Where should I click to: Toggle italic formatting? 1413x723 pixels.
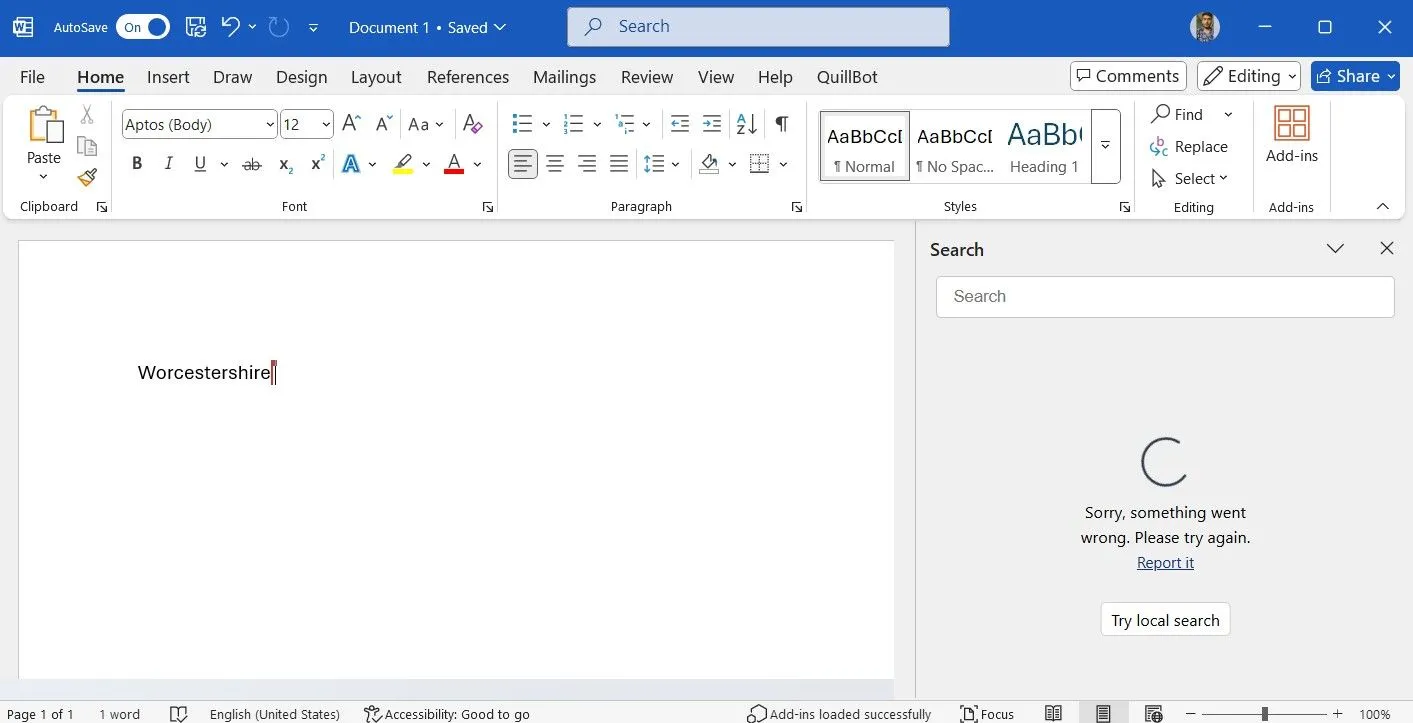point(168,164)
